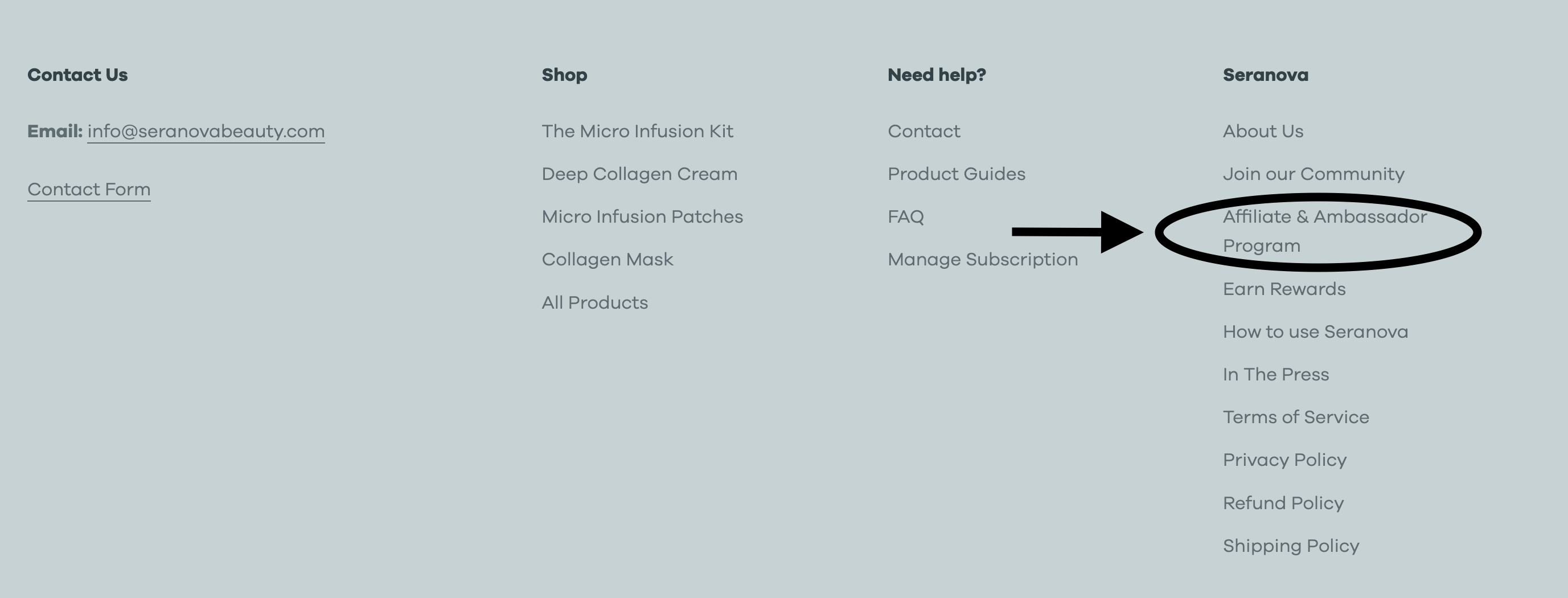Select the Earn Rewards link
This screenshot has height=598, width=1568.
tap(1284, 289)
